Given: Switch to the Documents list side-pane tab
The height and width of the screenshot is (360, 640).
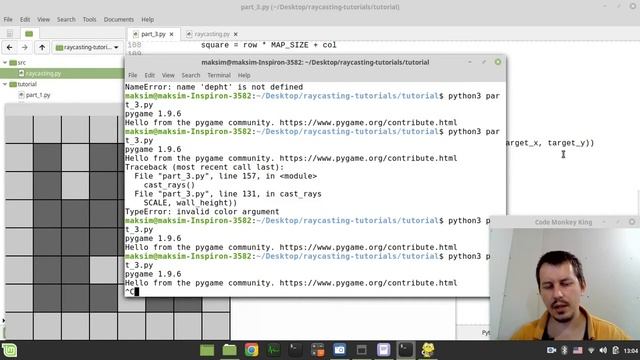Looking at the screenshot, I should [10, 34].
